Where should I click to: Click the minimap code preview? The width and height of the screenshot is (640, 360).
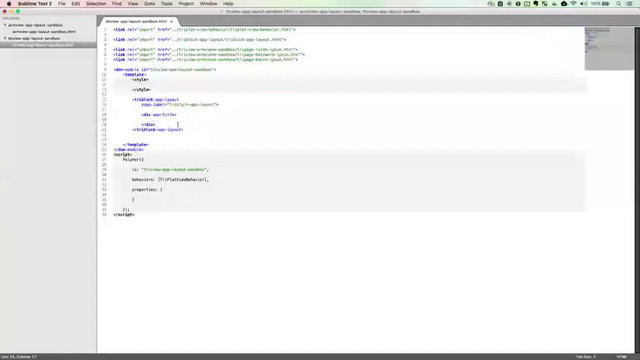pos(609,48)
